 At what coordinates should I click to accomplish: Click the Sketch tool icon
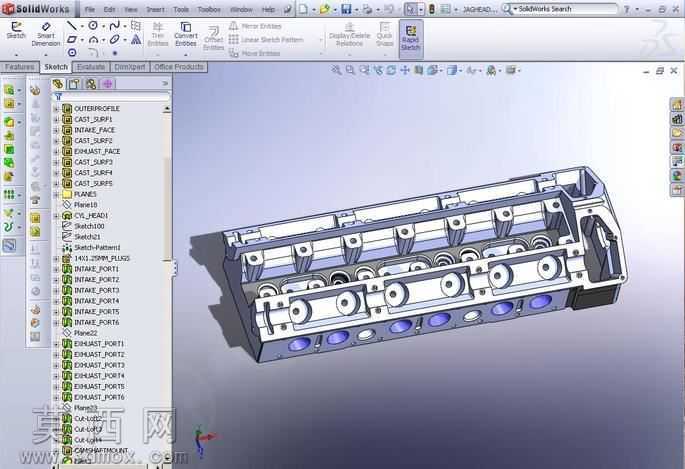[16, 30]
